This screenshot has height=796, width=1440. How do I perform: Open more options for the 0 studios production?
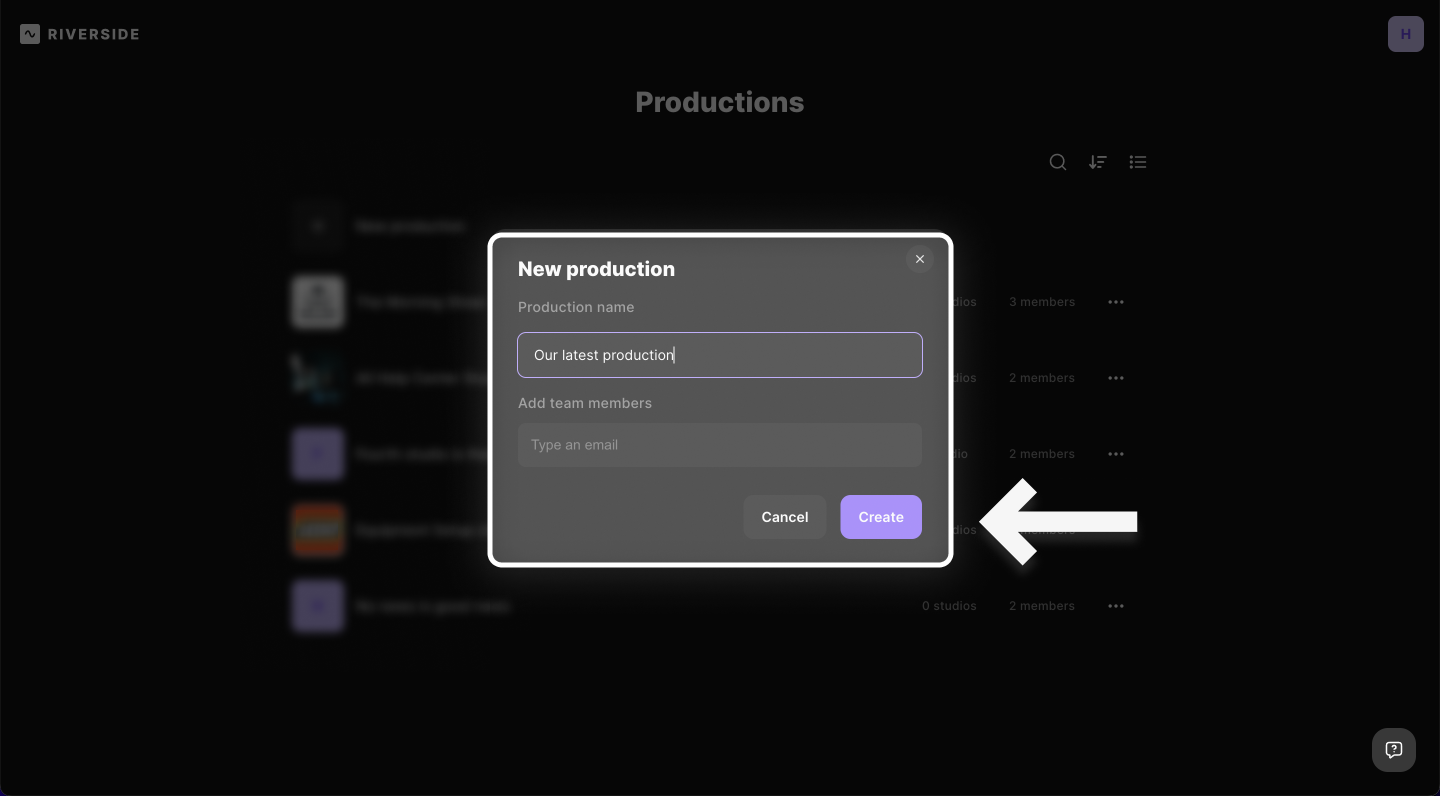point(1116,606)
